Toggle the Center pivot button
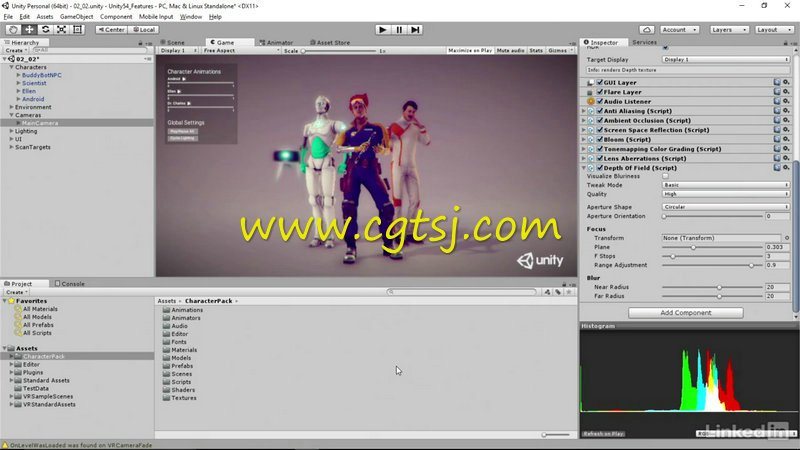 pyautogui.click(x=111, y=30)
